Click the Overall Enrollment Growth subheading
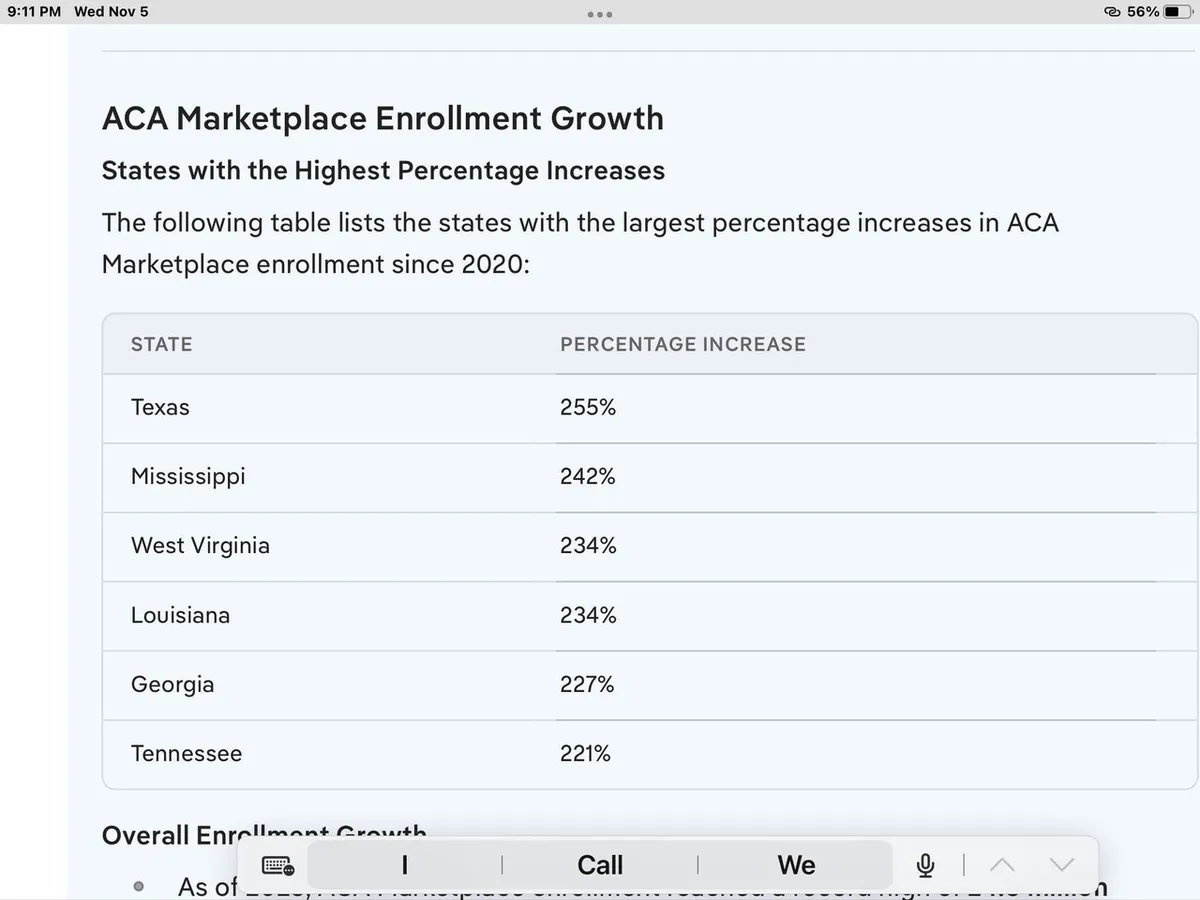 point(264,834)
